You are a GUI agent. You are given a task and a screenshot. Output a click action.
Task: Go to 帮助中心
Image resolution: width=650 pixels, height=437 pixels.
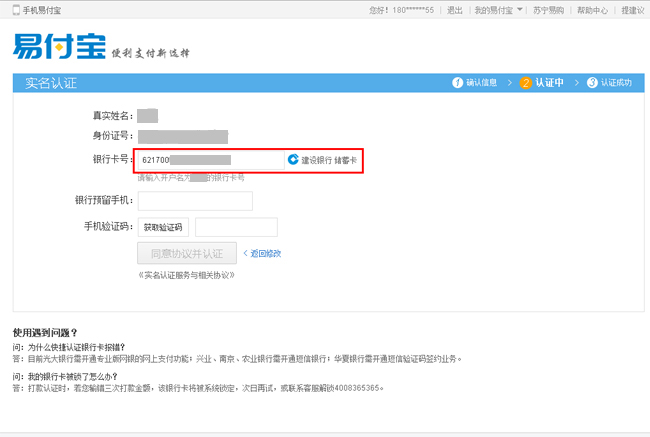[x=592, y=10]
